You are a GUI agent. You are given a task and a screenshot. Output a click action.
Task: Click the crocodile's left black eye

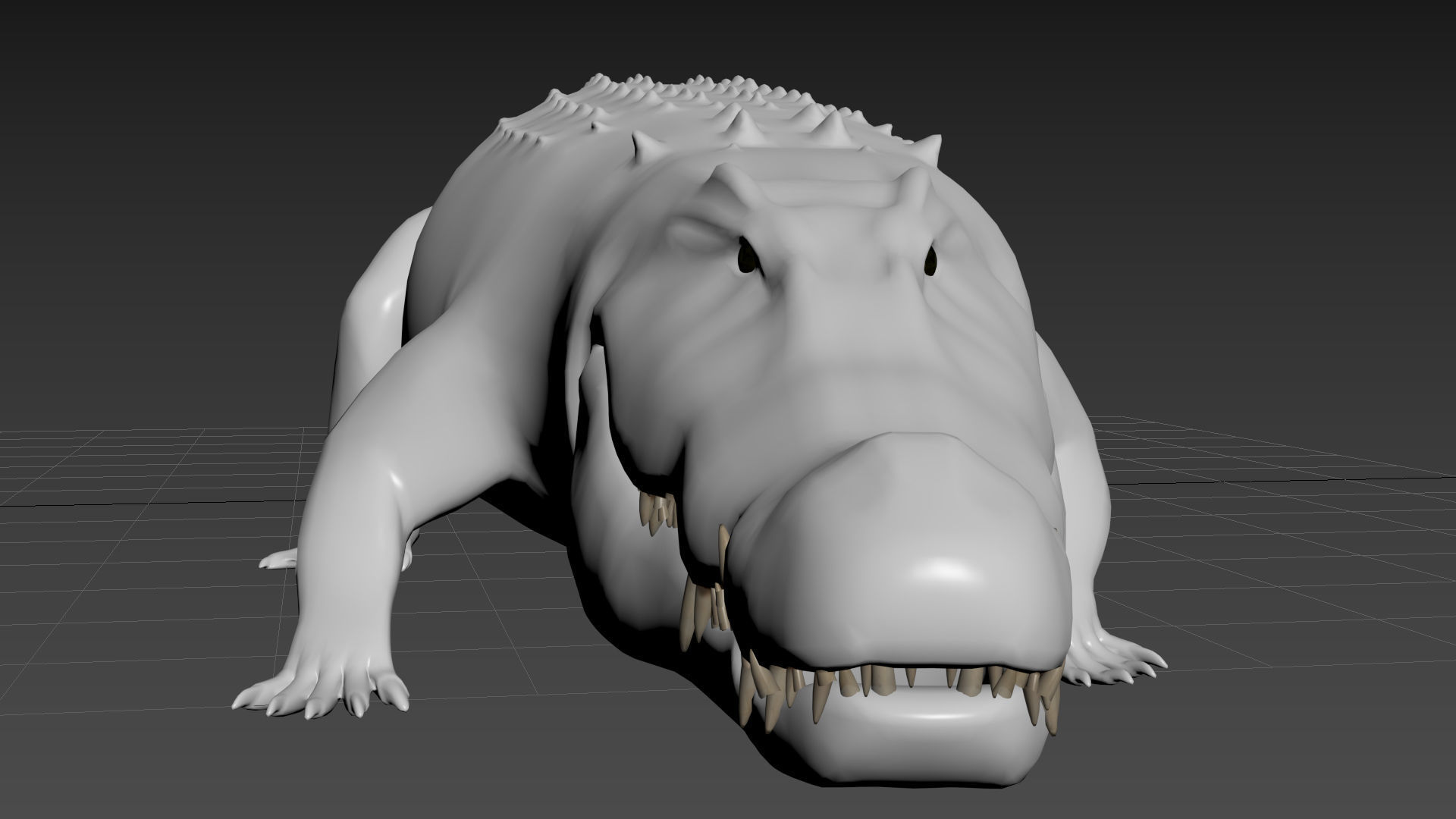pos(748,256)
